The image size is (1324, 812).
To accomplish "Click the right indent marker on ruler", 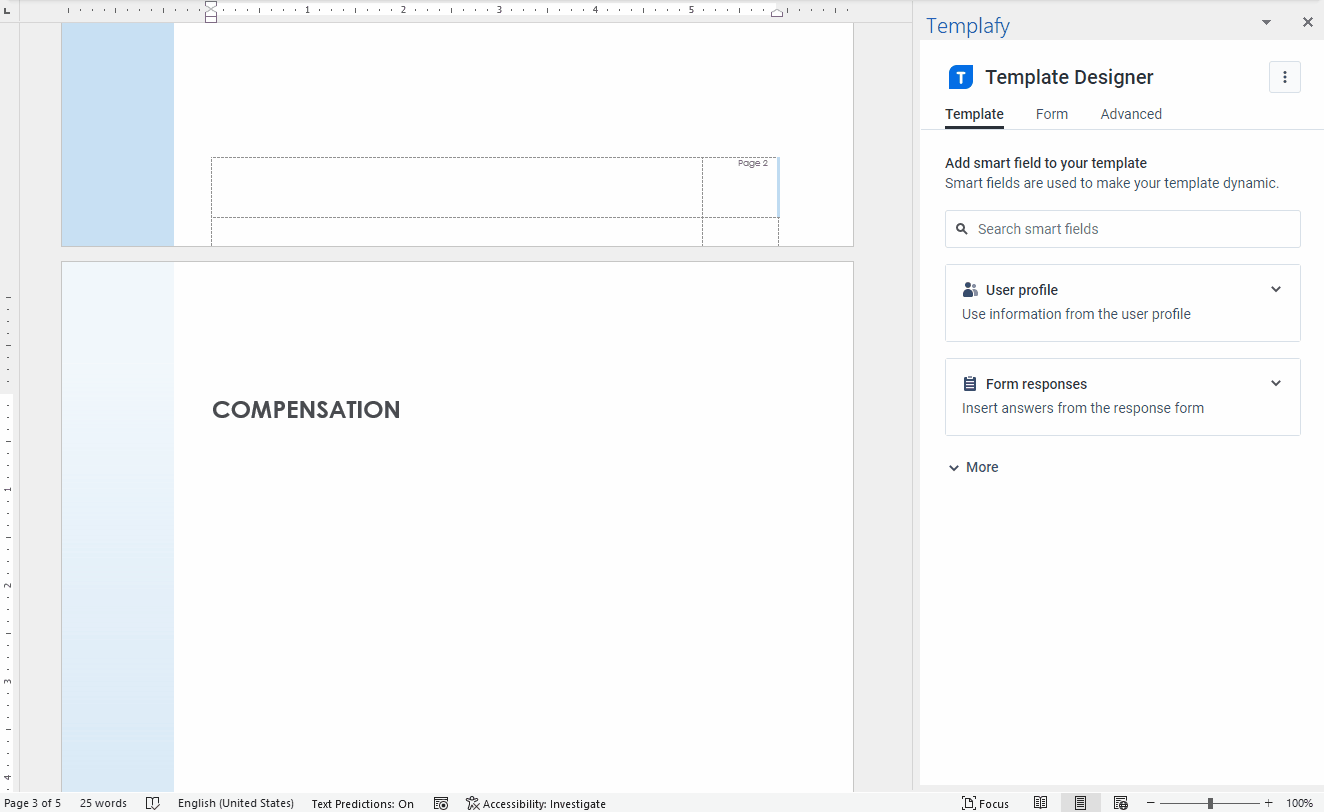I will pyautogui.click(x=777, y=13).
